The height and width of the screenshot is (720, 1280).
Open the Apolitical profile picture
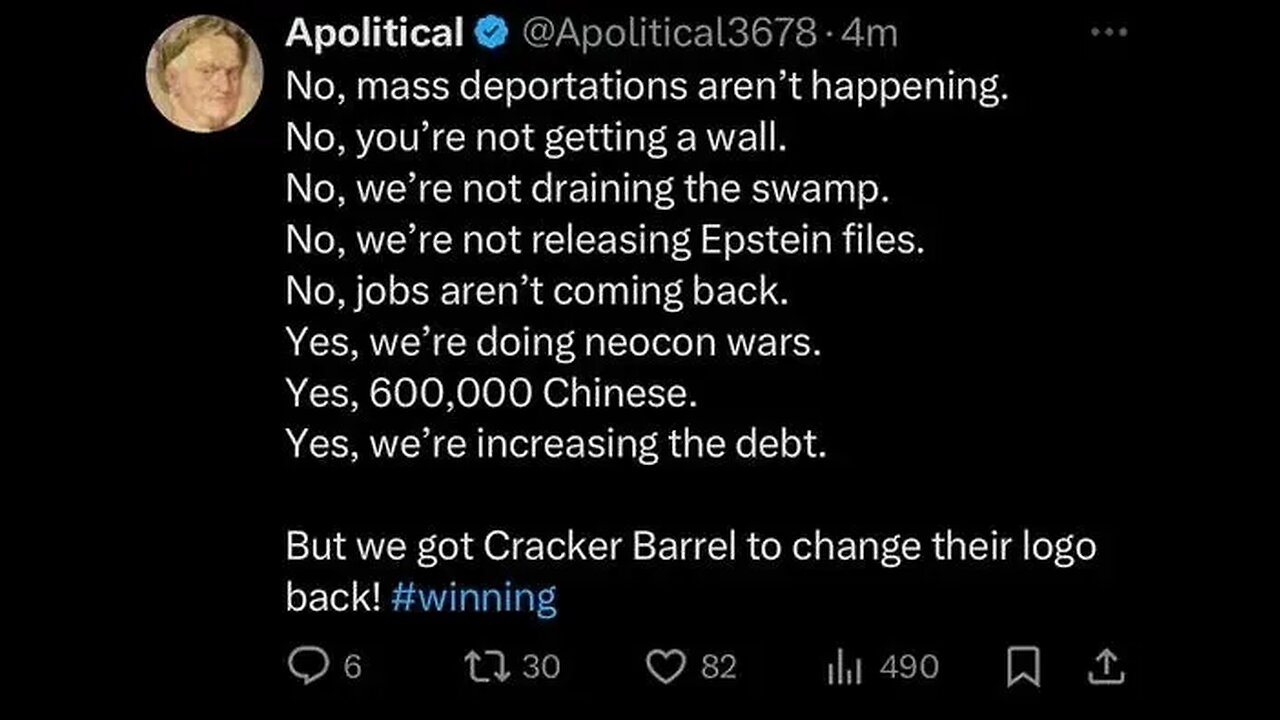pos(204,73)
